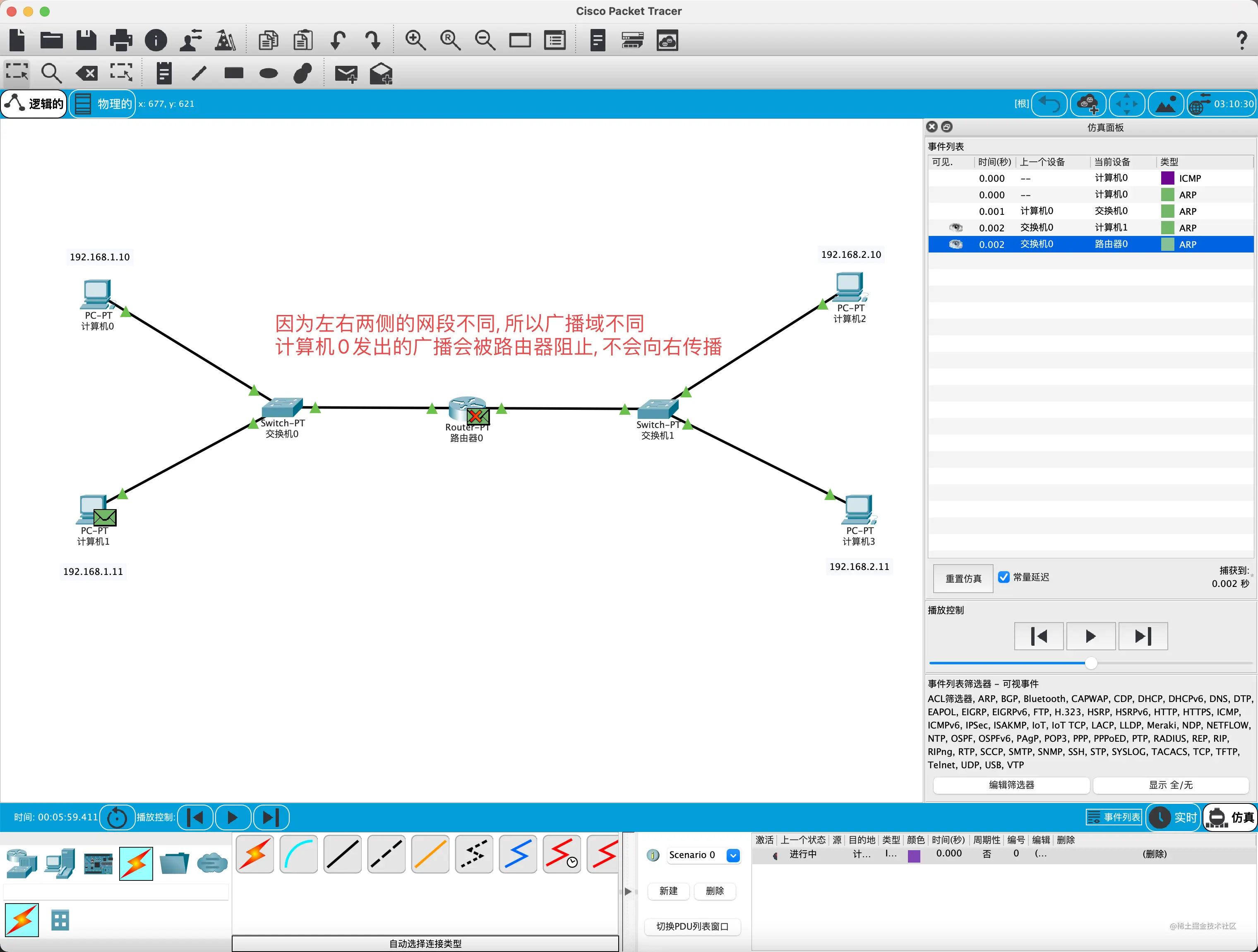The height and width of the screenshot is (952, 1258).
Task: Click the 交换机0 switch device
Action: click(x=282, y=408)
